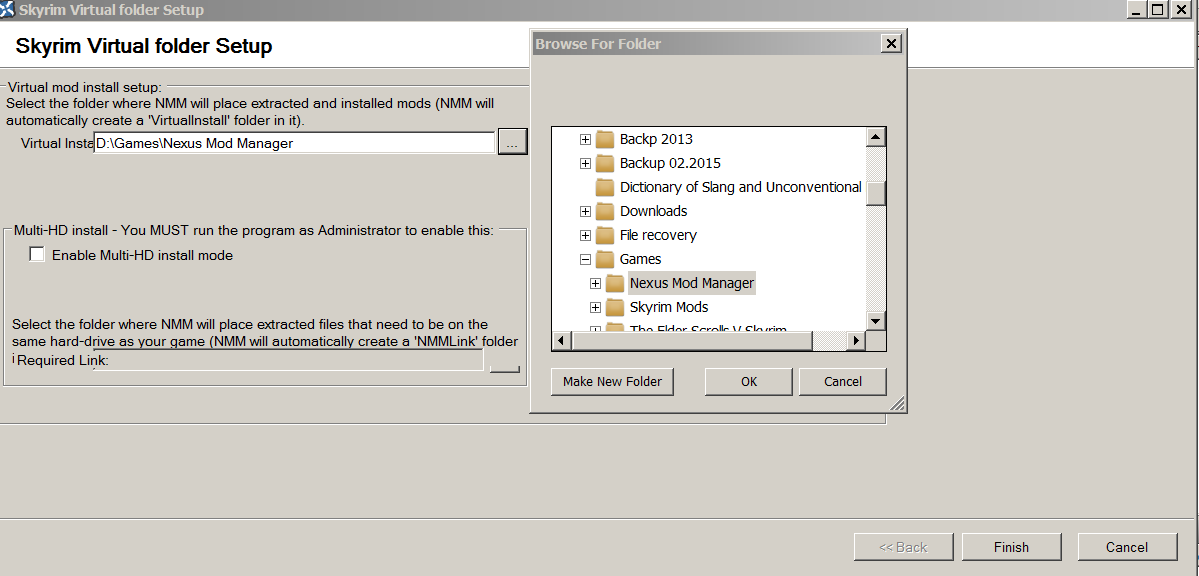1199x576 pixels.
Task: Click the Virtual Install path field
Action: pos(294,143)
